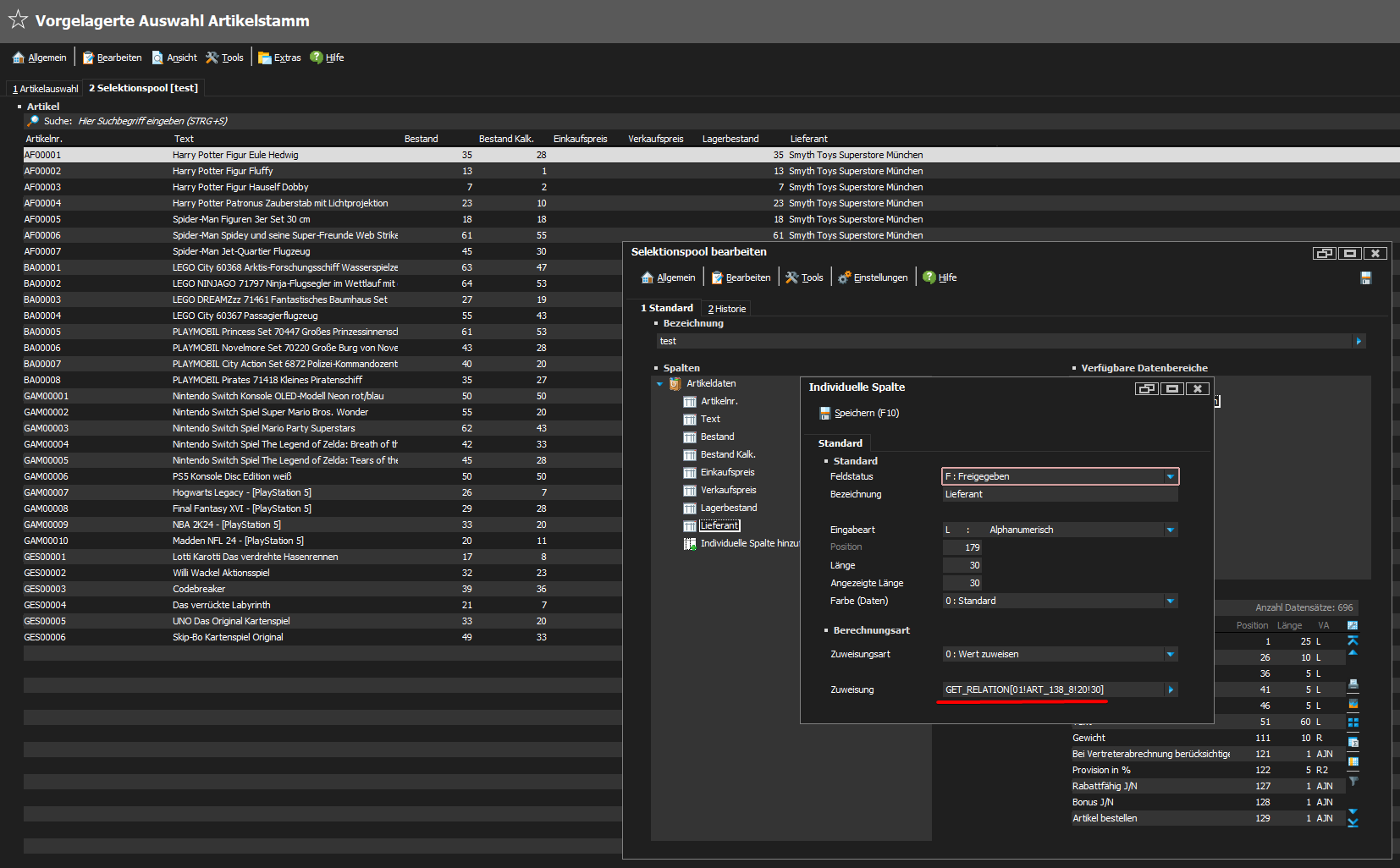Click the Angezeigte Länge value field
This screenshot has height=868, width=1400.
962,583
